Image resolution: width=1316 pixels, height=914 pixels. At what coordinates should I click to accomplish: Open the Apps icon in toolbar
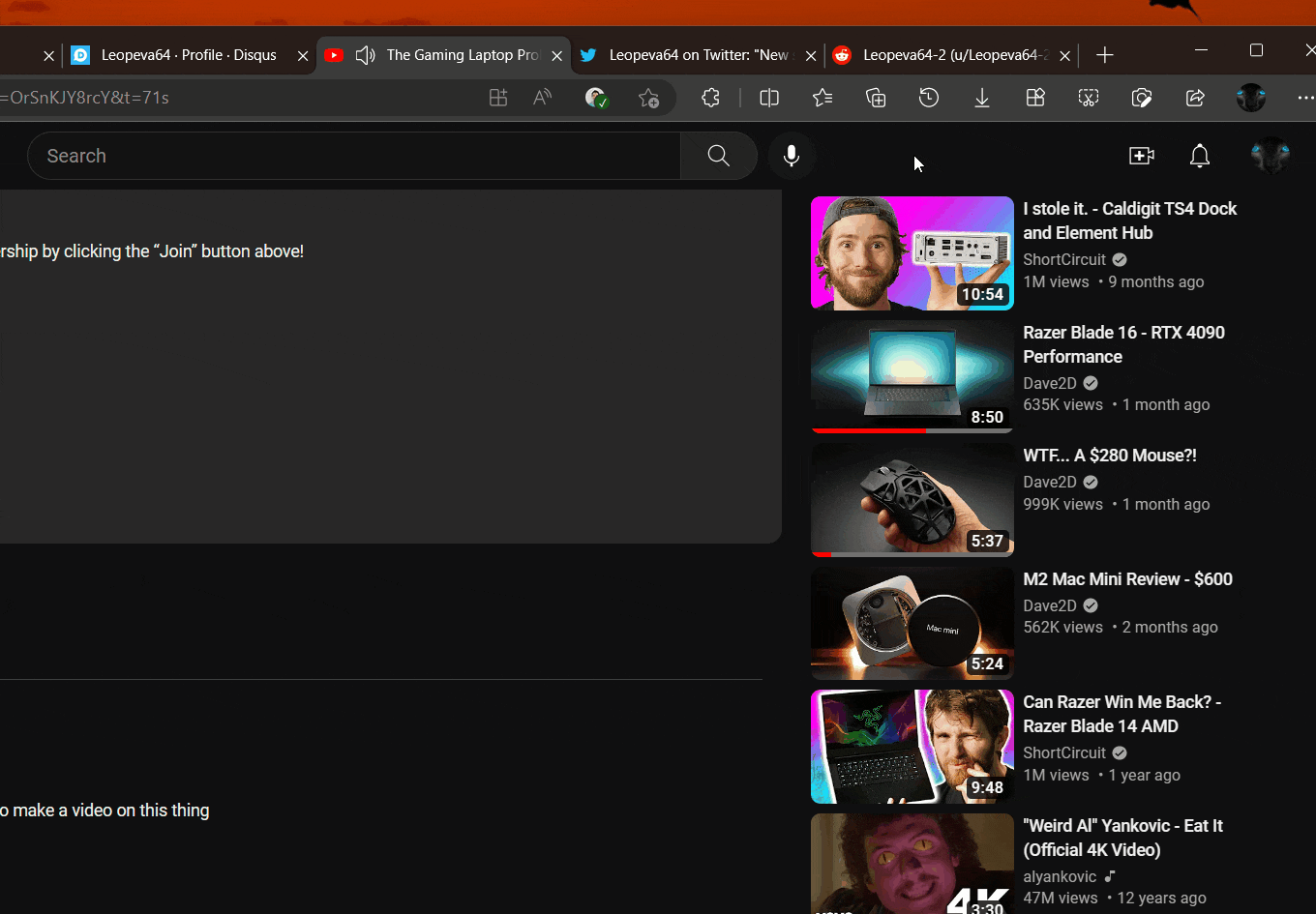pos(1035,98)
